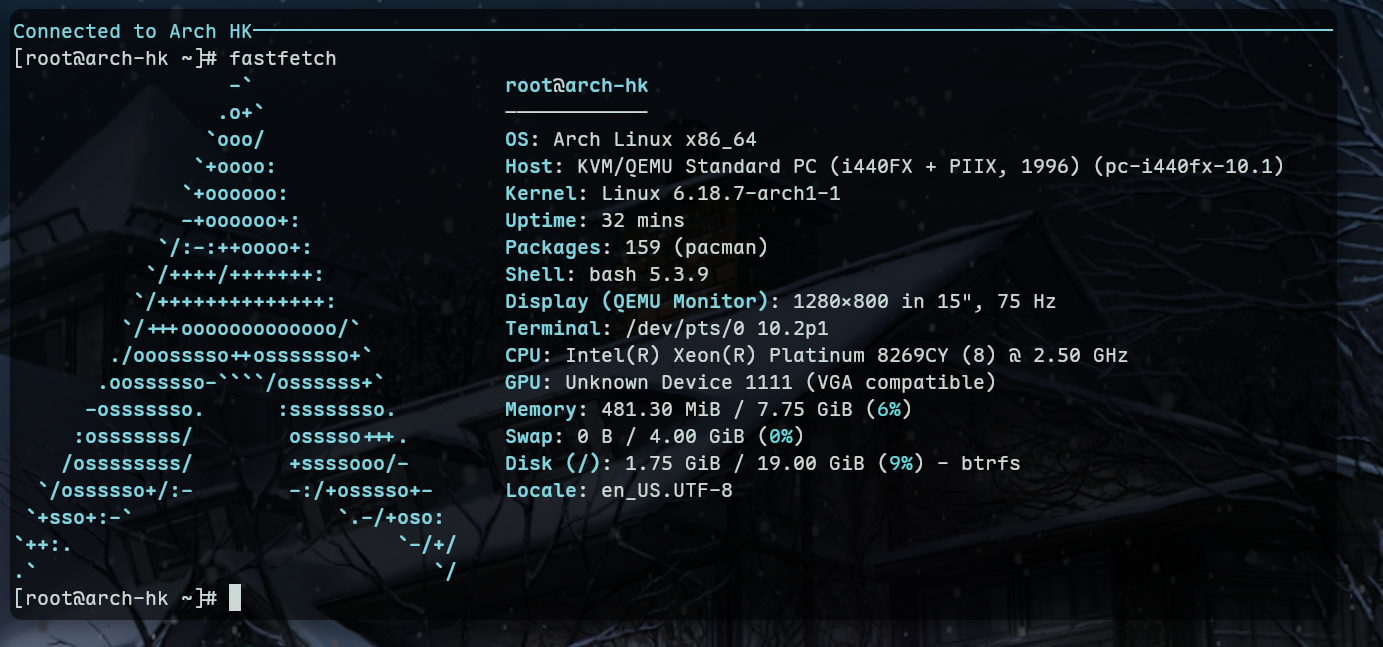
Task: Click the root@arch-hk header in fastfetch output
Action: click(x=576, y=85)
